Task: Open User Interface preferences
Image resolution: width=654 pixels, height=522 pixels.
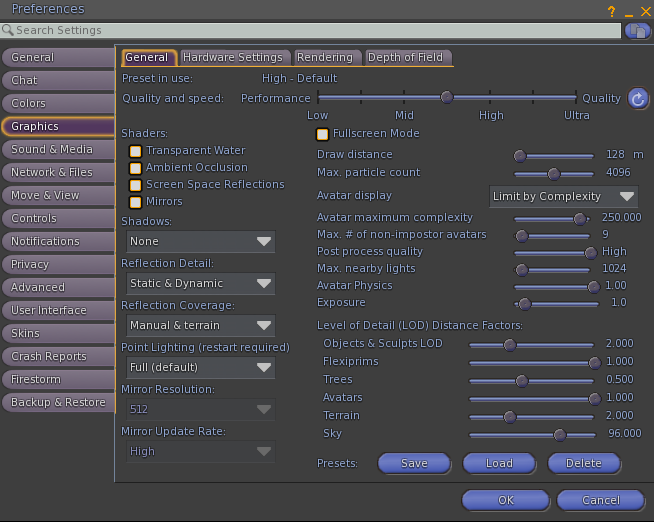Action: coord(58,310)
